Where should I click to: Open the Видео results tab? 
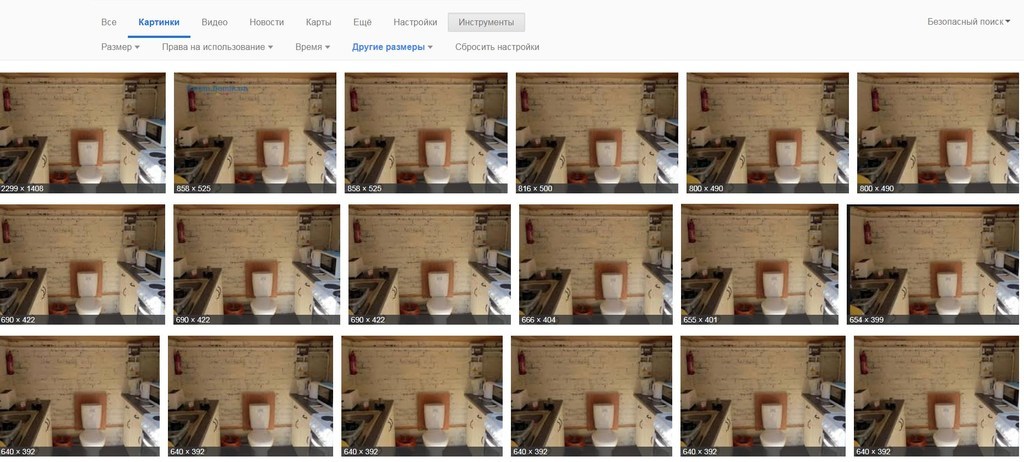pyautogui.click(x=214, y=22)
